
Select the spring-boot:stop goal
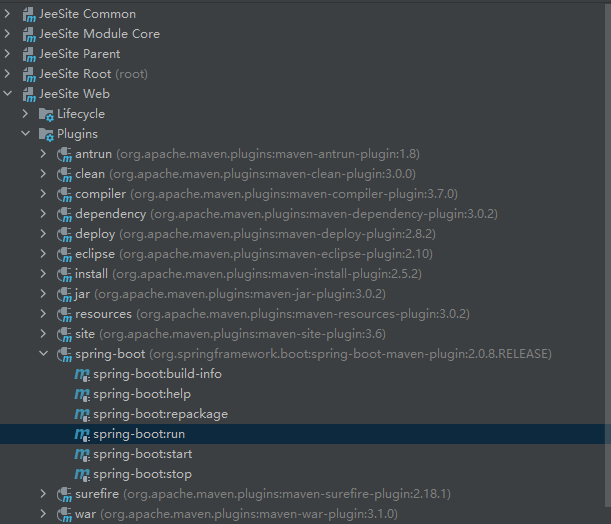pyautogui.click(x=143, y=474)
